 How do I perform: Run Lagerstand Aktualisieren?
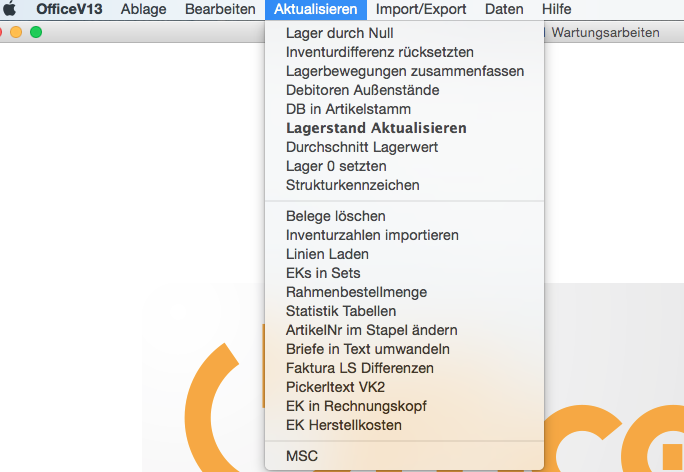pyautogui.click(x=404, y=128)
